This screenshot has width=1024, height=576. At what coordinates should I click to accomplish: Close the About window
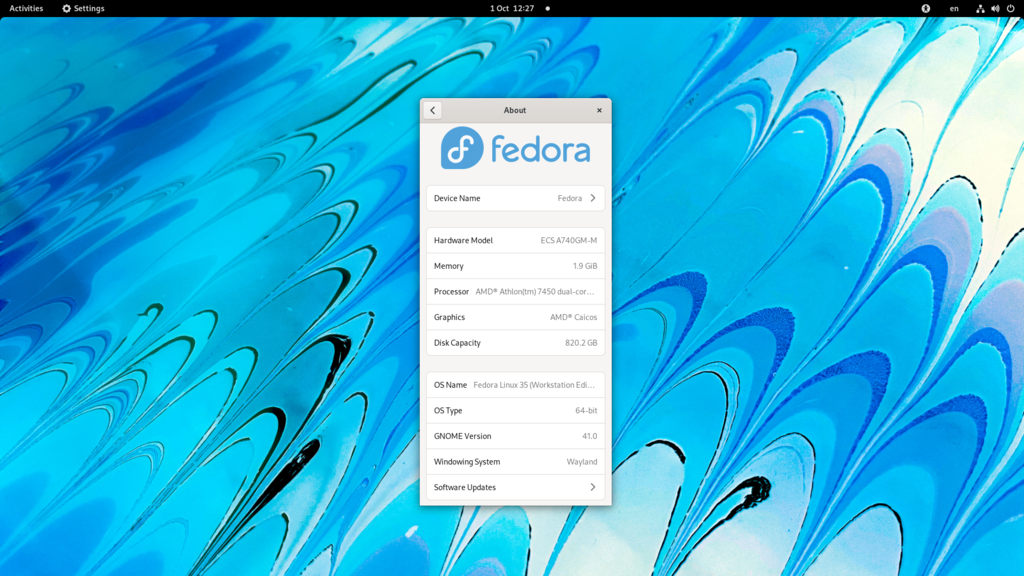coord(599,110)
